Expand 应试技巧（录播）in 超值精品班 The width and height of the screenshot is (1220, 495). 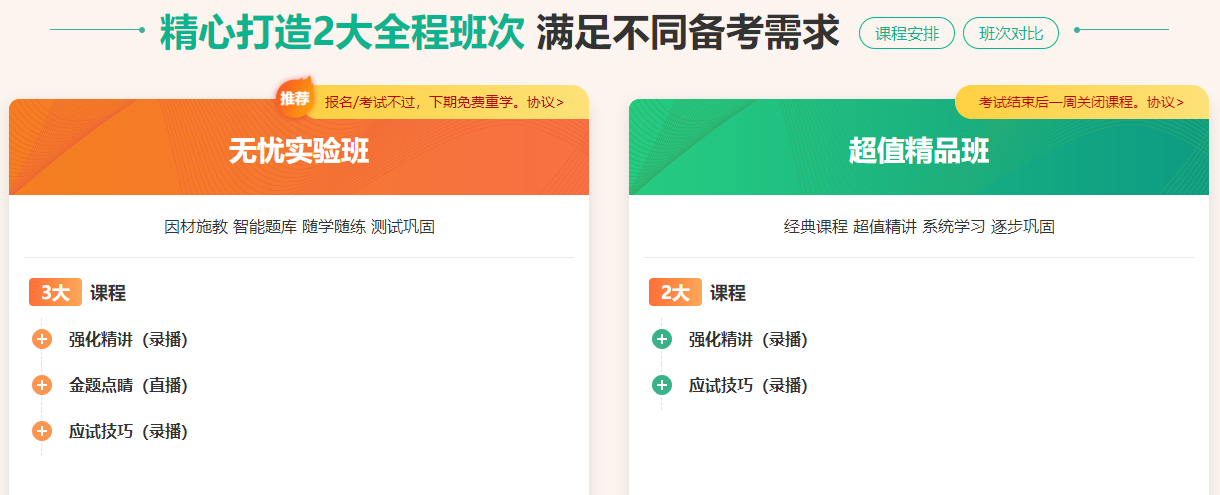(x=748, y=386)
